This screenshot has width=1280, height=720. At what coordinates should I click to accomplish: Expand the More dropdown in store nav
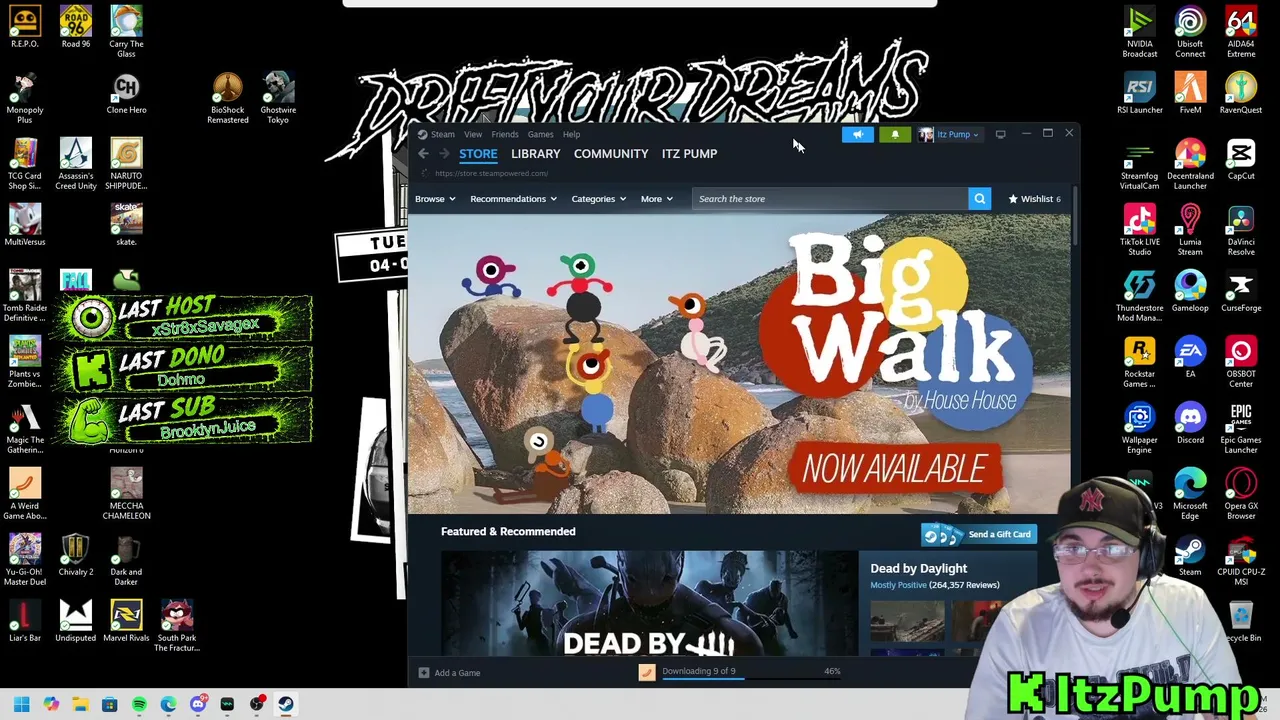pos(656,199)
